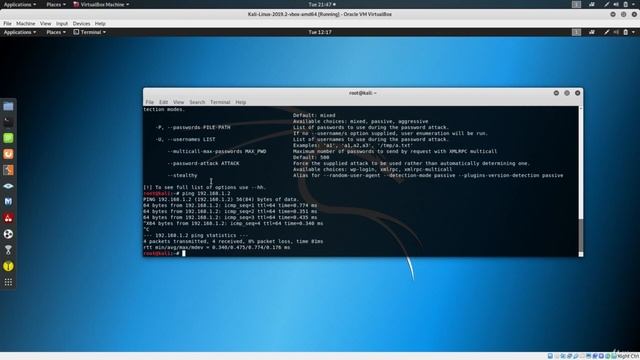
Task: Open terminal window Help menu
Action: pos(240,102)
